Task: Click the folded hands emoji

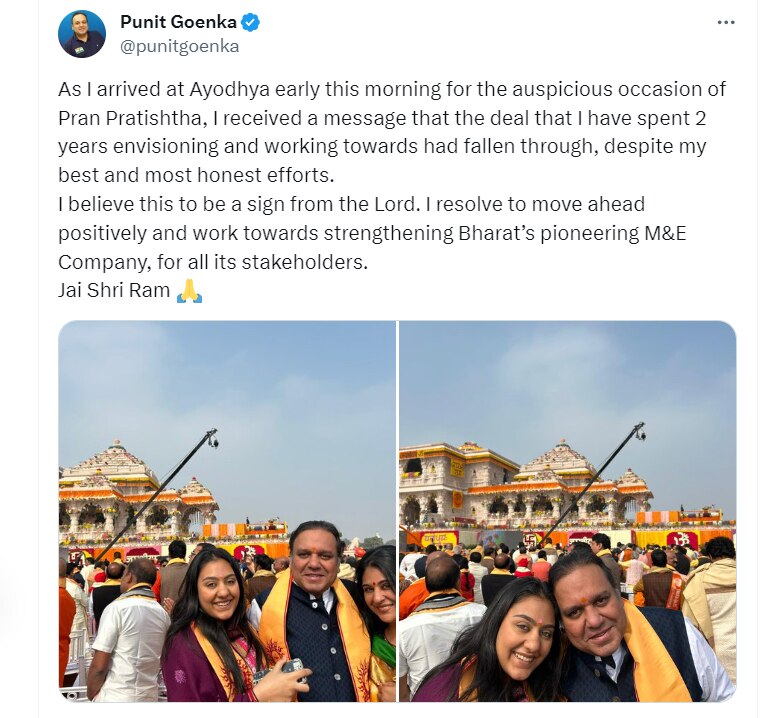Action: click(x=190, y=291)
